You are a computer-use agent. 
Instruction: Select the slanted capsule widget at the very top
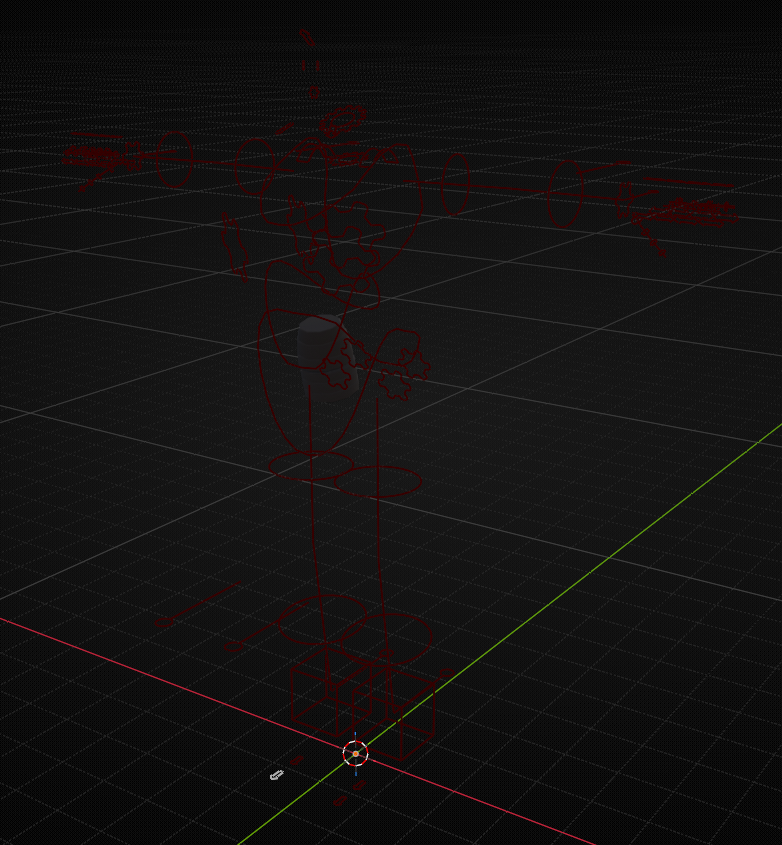(x=307, y=37)
